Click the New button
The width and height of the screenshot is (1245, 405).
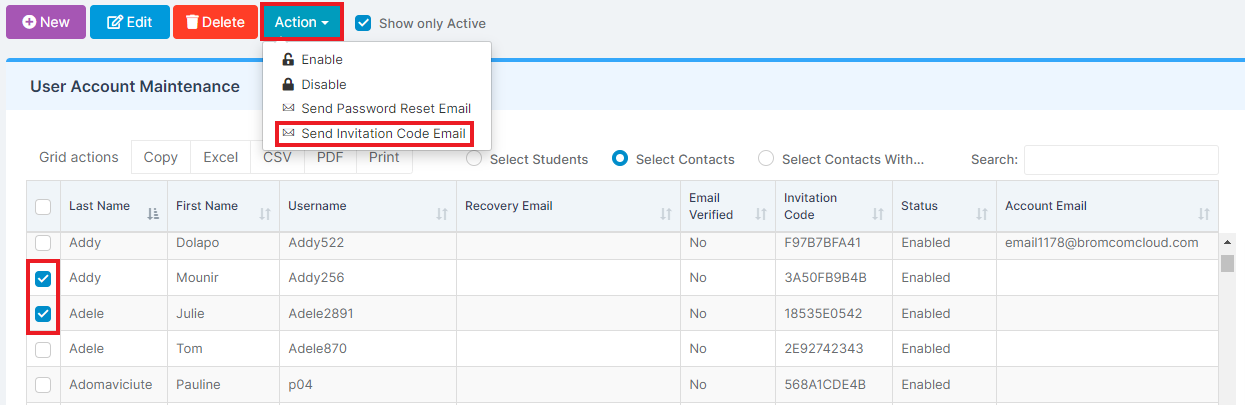[x=46, y=22]
